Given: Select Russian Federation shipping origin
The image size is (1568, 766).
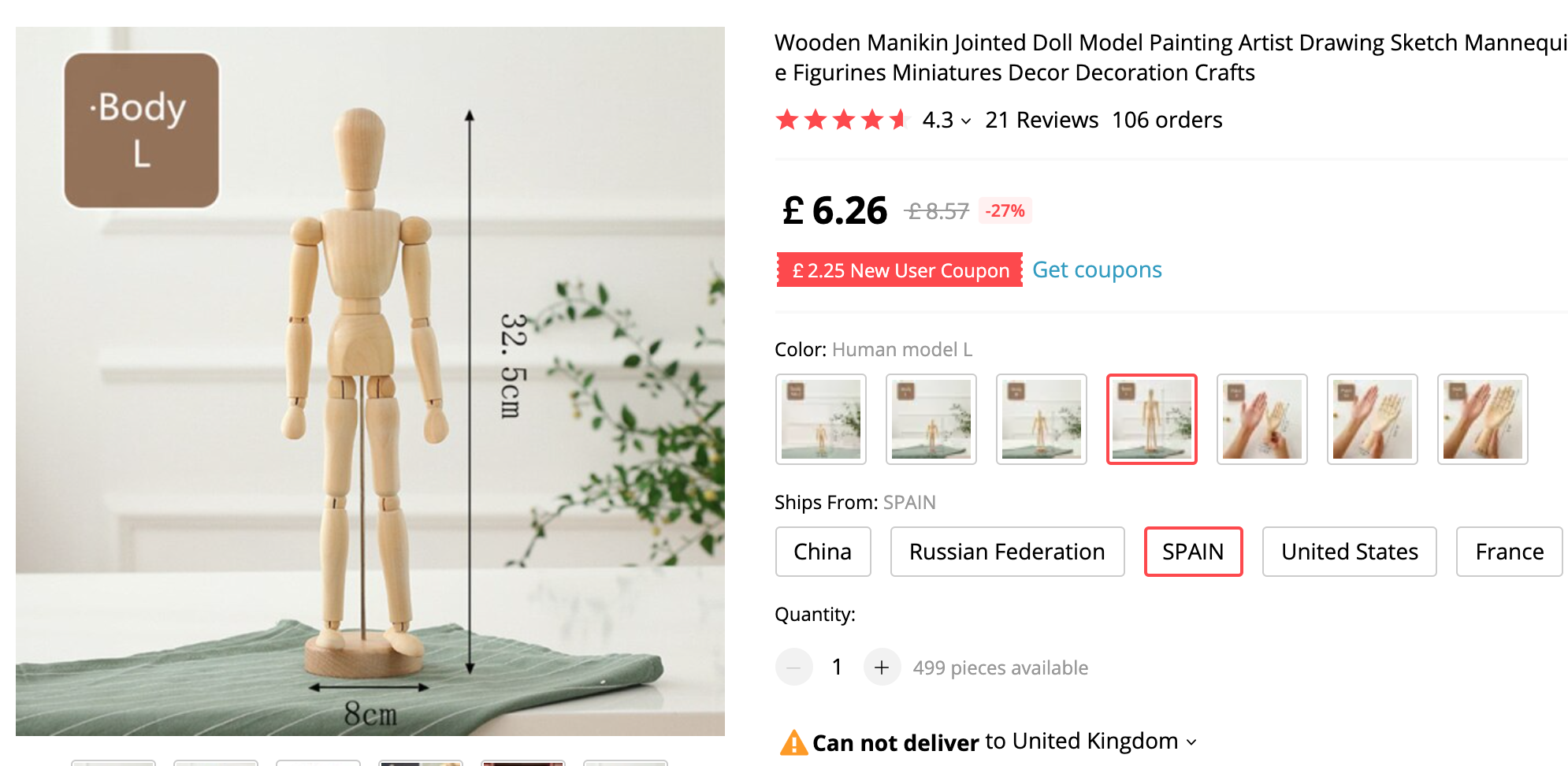Looking at the screenshot, I should [1007, 552].
